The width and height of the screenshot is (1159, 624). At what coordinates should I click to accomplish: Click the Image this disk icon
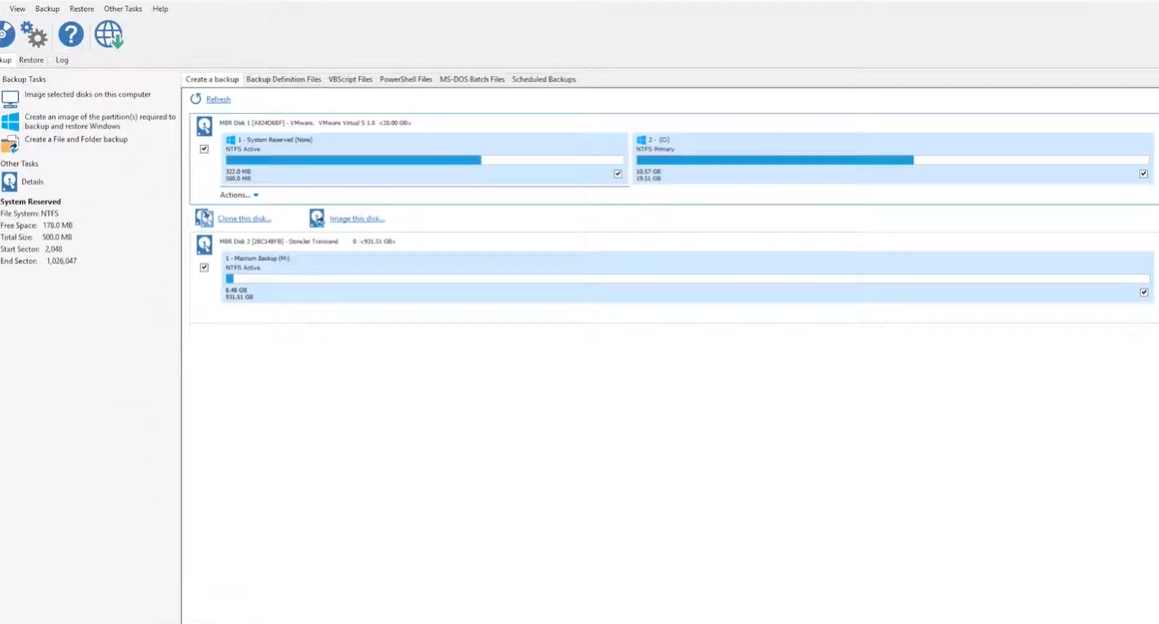(317, 218)
